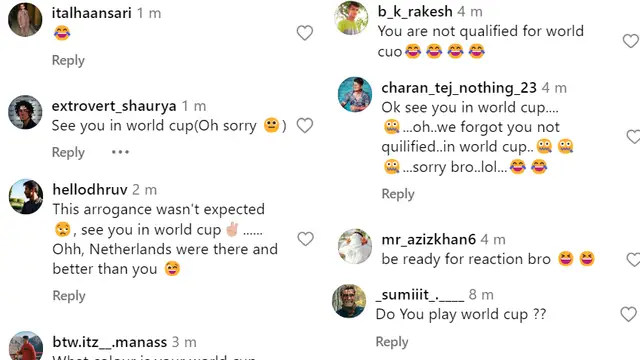Screen dimensions: 640x360
Task: Tap the heart beside _sumiiit_ comment
Action: click(628, 314)
